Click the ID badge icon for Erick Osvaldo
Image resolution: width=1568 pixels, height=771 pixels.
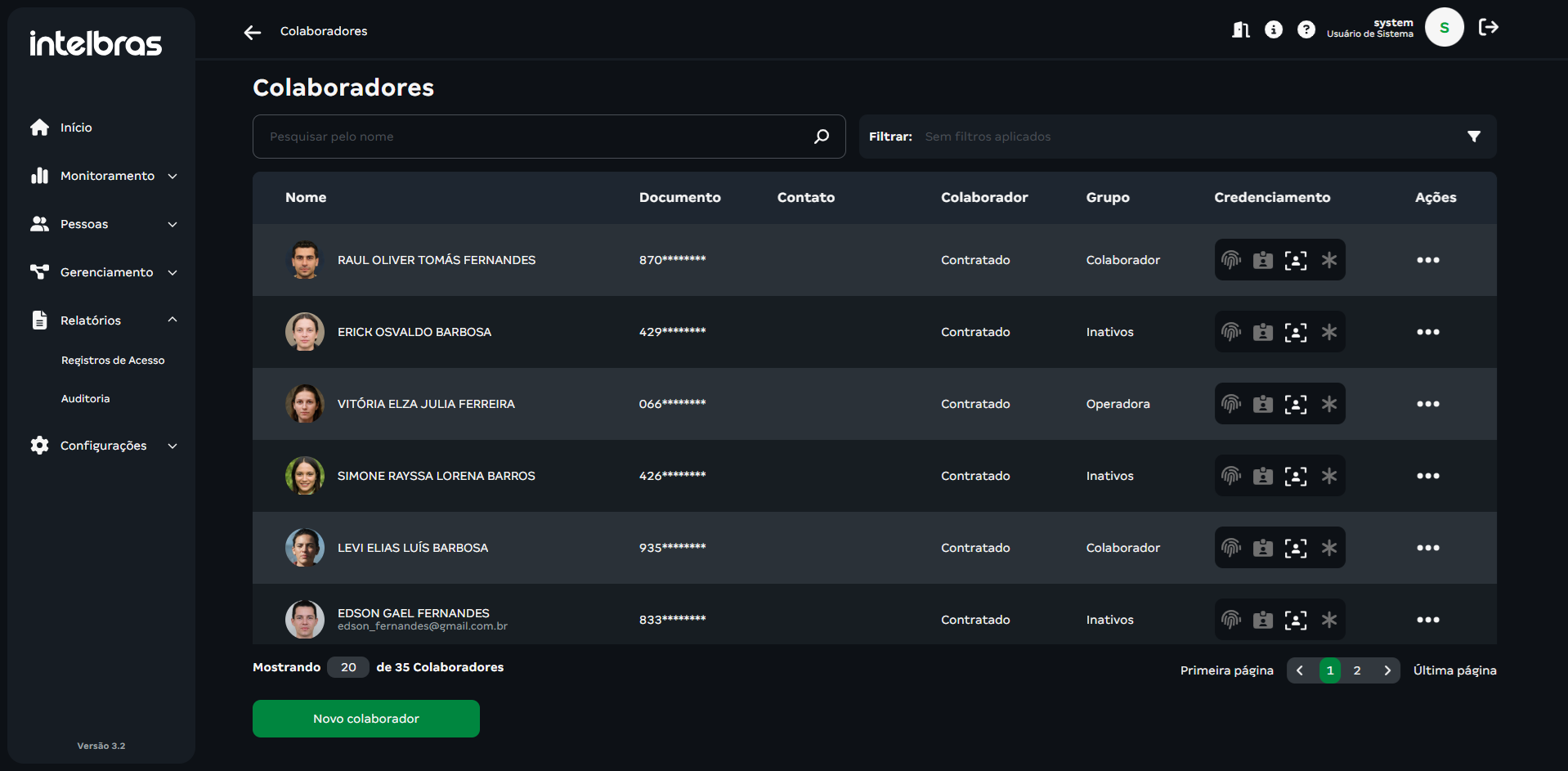[x=1263, y=332]
